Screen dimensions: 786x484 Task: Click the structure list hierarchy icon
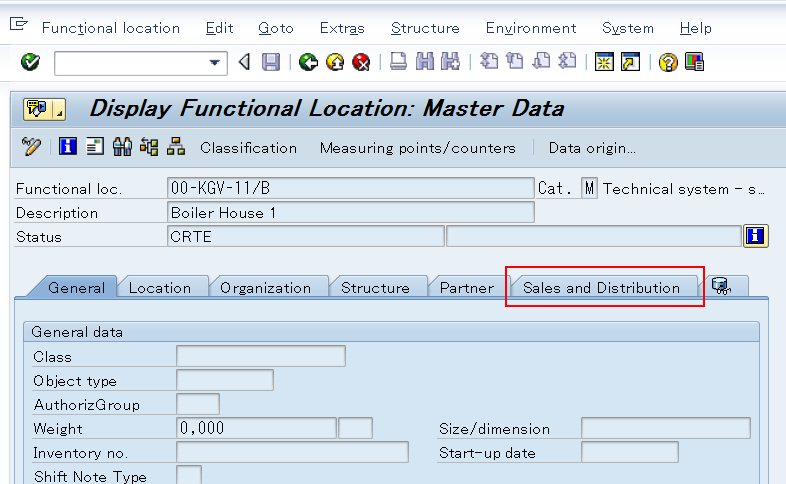point(149,146)
